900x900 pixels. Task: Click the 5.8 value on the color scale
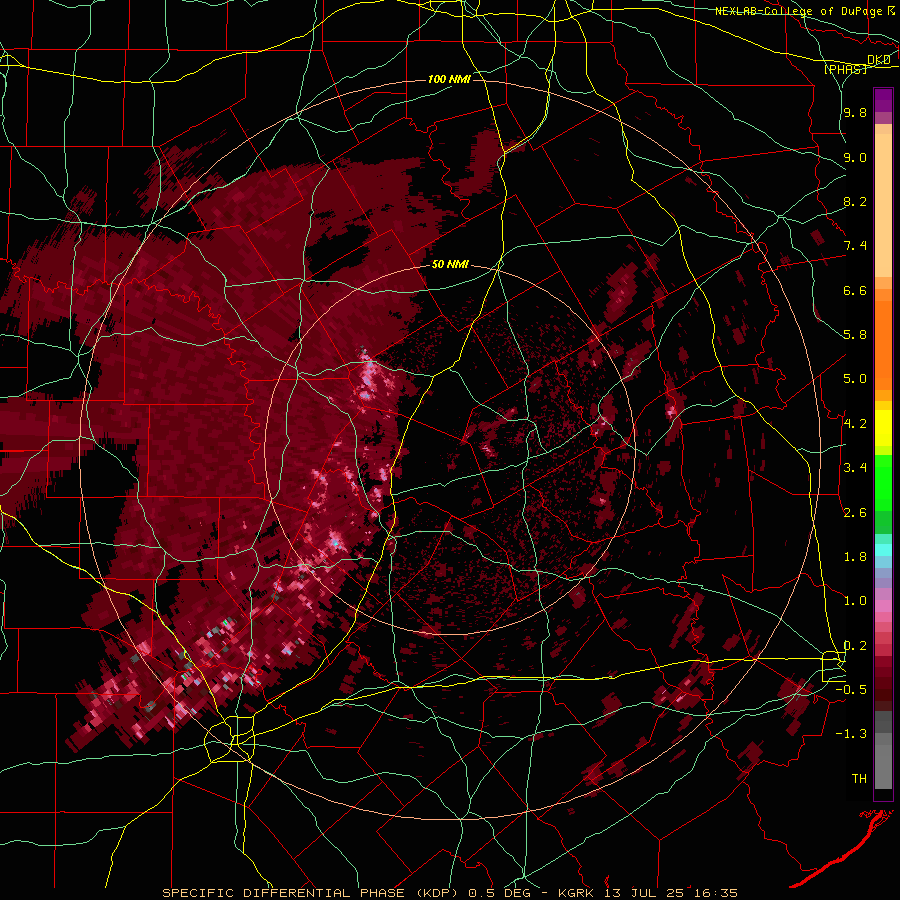(855, 335)
